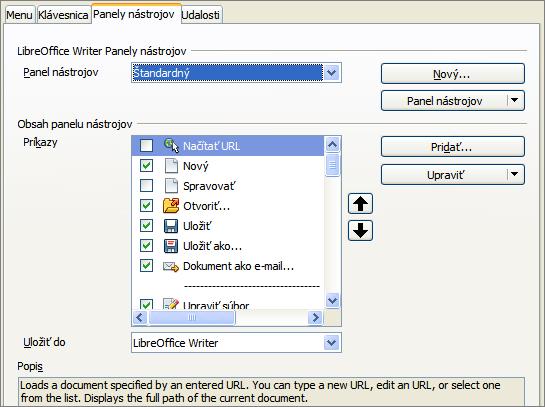Click the Nový... button

(x=453, y=74)
